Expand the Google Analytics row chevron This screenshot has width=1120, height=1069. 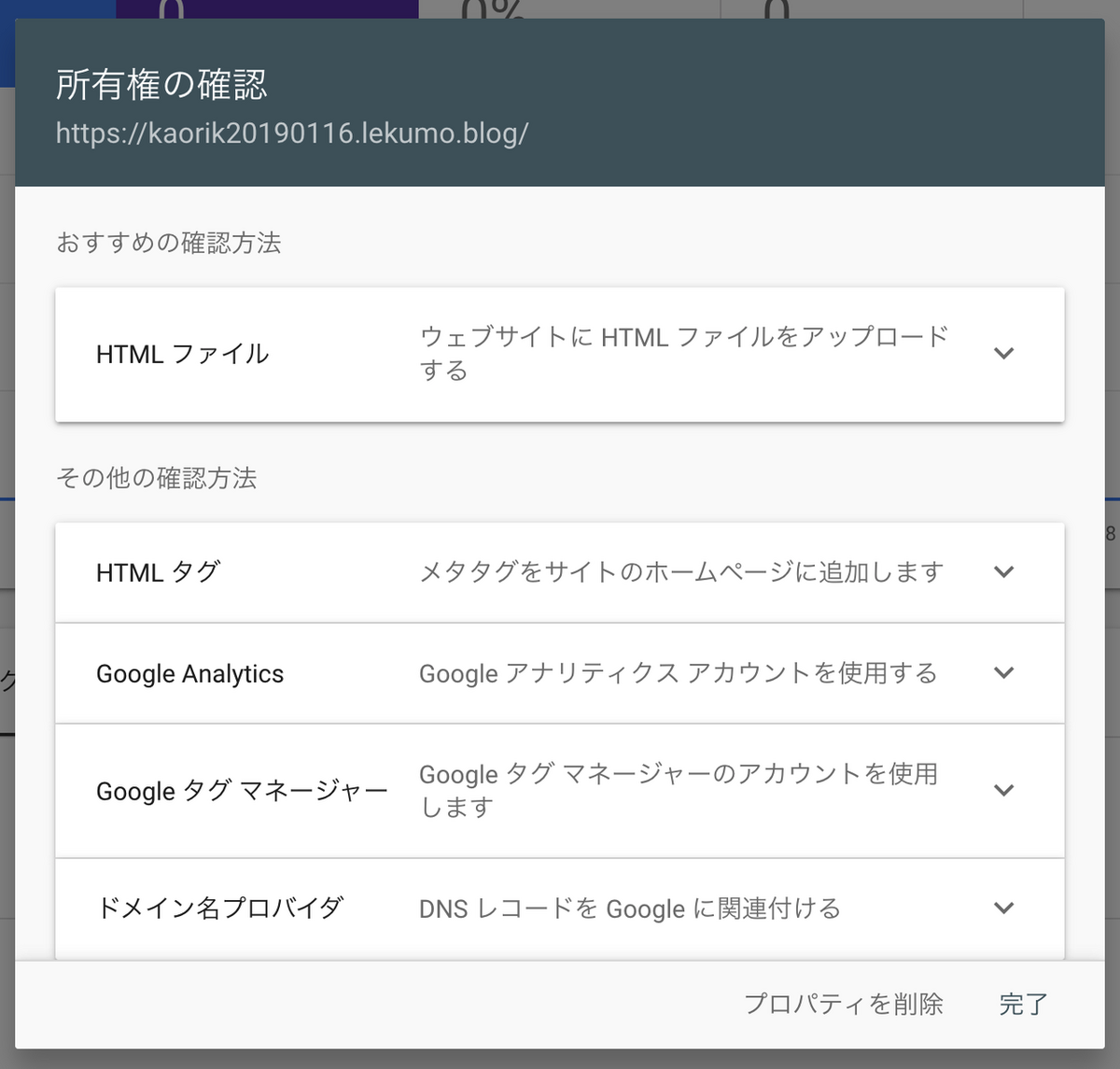1004,673
